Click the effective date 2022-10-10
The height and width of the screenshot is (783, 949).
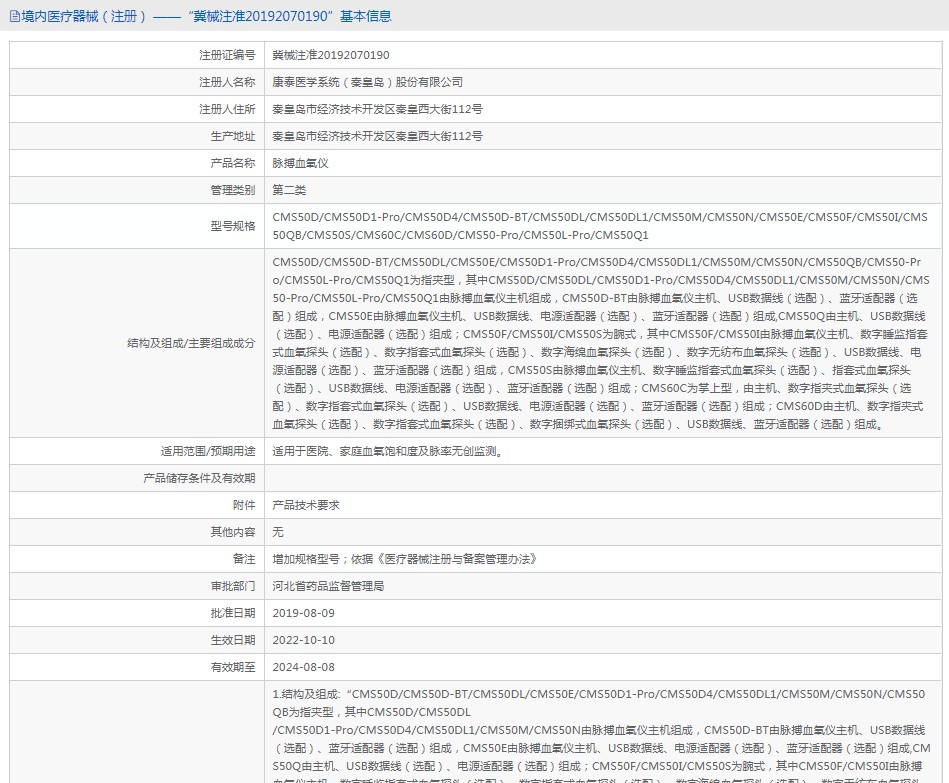tap(303, 640)
